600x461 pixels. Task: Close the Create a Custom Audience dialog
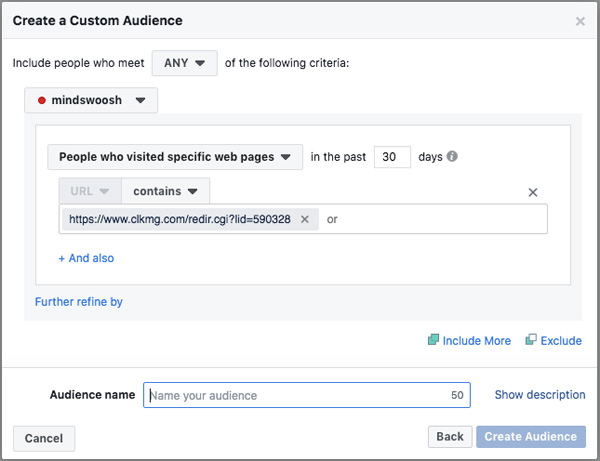coord(580,21)
